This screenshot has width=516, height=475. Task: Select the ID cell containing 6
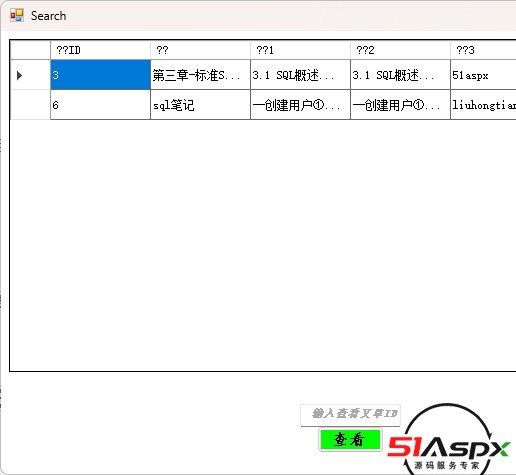pos(100,105)
